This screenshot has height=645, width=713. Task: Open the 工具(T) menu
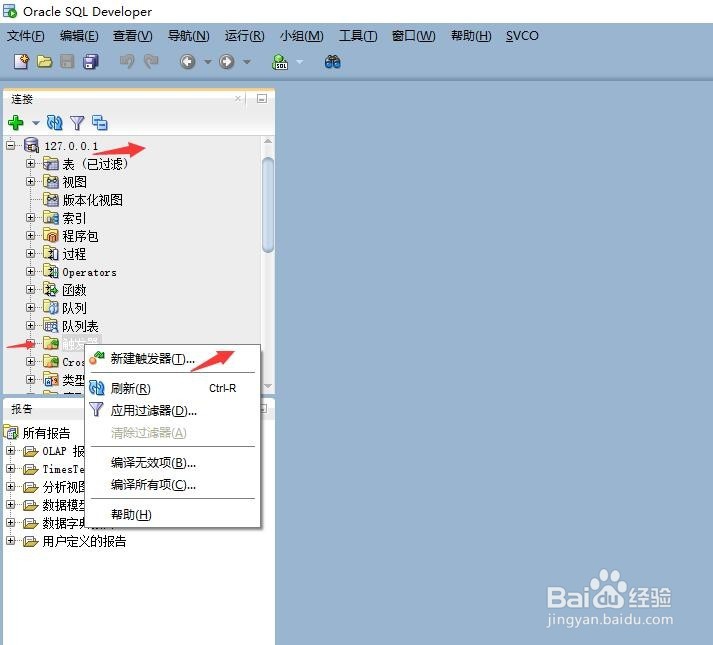pos(358,35)
